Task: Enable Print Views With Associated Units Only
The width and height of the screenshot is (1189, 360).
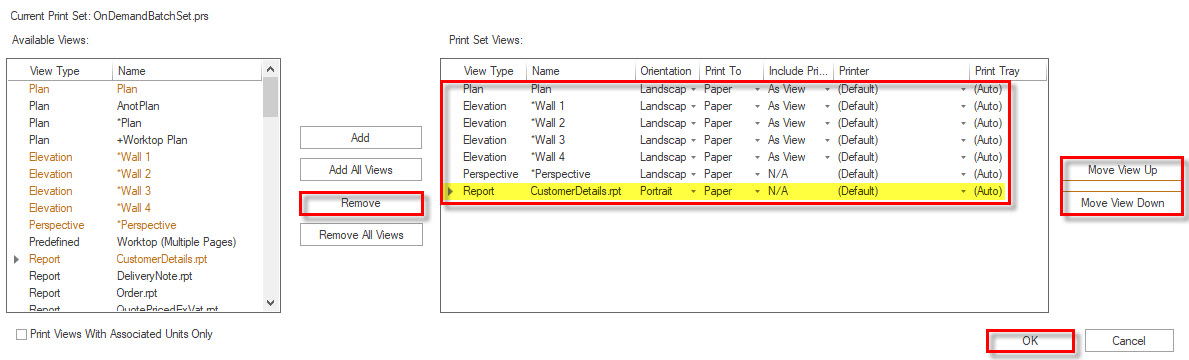Action: (22, 333)
